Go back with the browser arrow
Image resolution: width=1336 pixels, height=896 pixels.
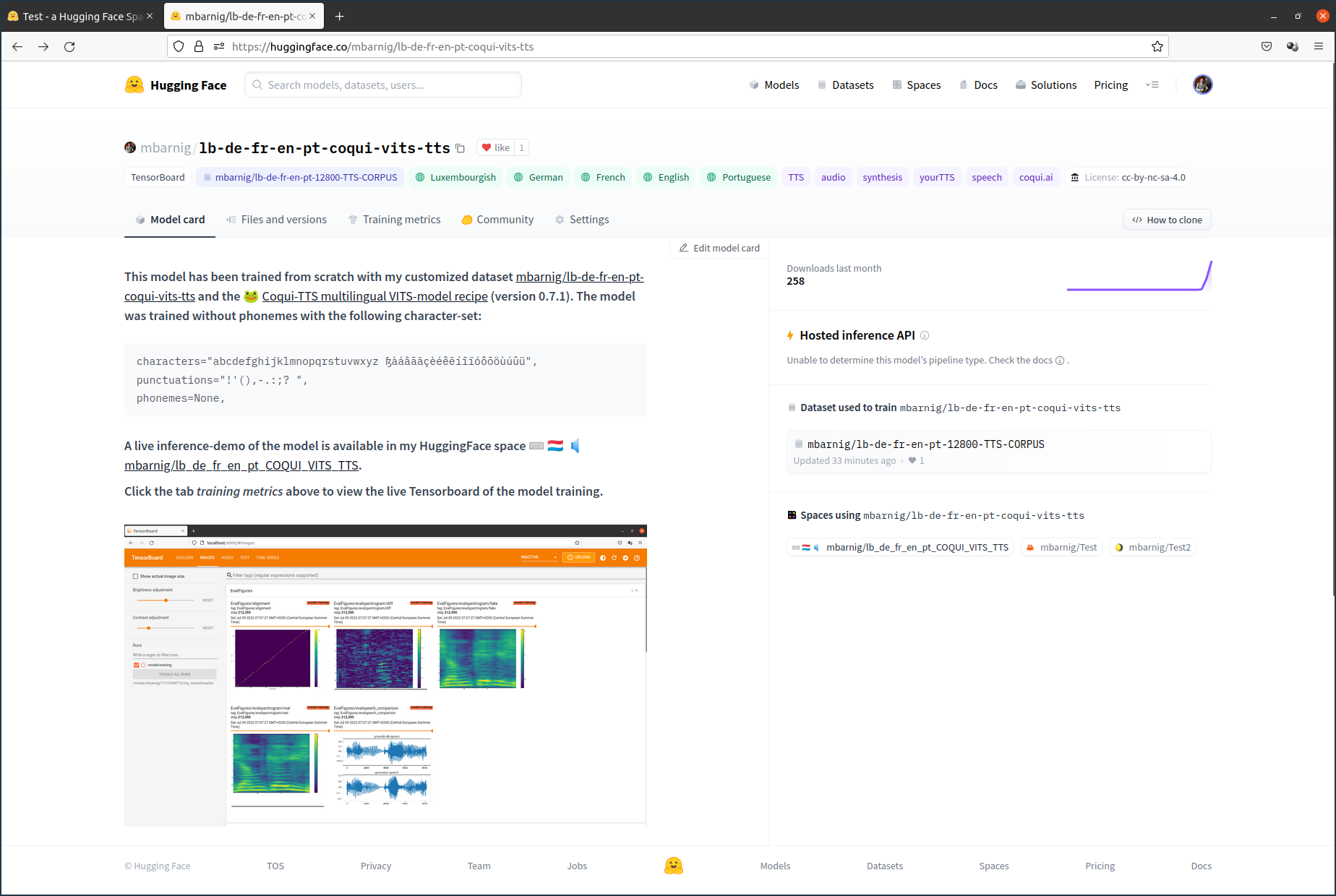17,47
